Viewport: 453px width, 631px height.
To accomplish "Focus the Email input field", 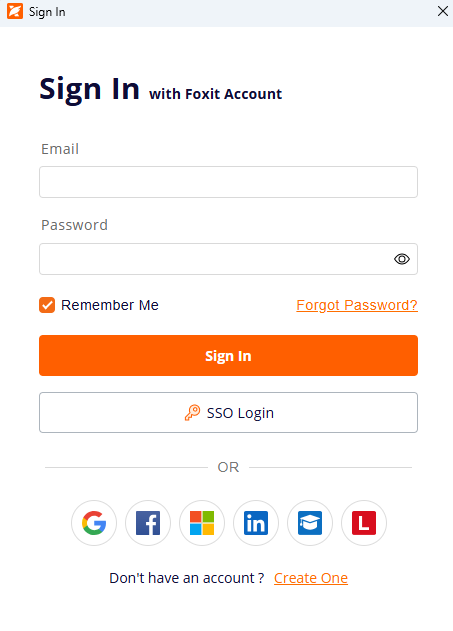I will click(x=229, y=182).
